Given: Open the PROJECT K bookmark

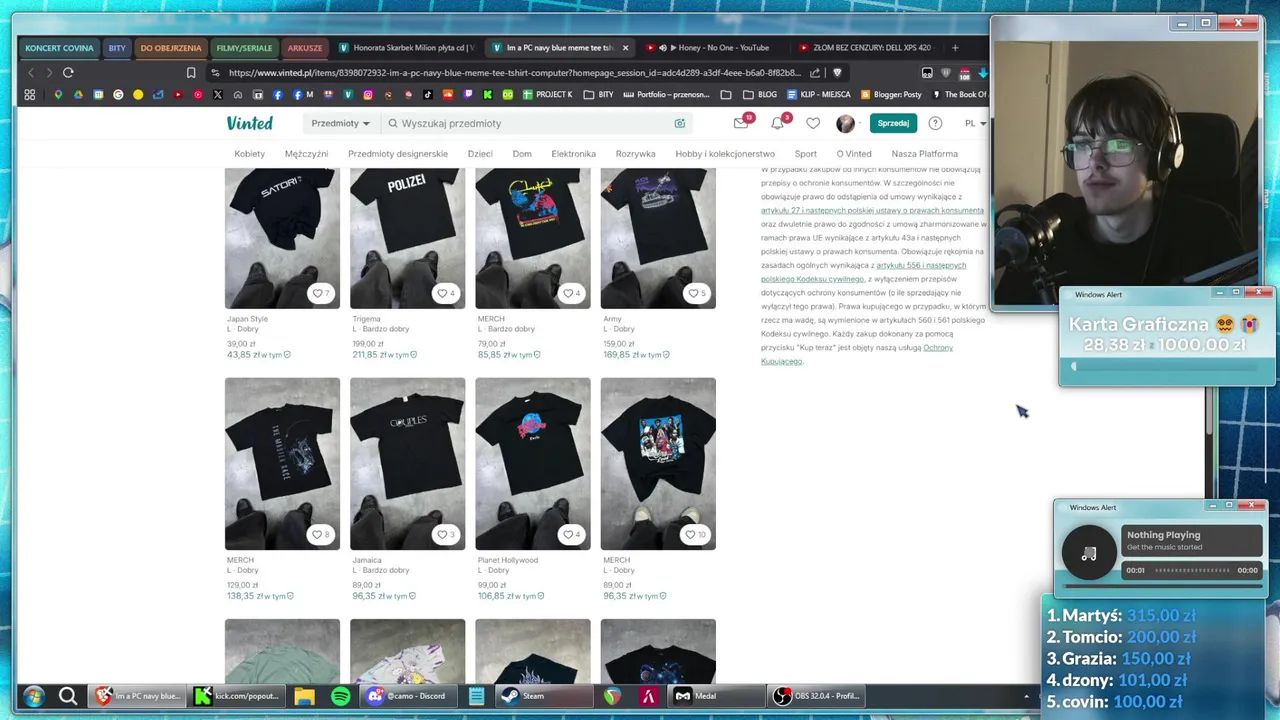Looking at the screenshot, I should pos(548,95).
